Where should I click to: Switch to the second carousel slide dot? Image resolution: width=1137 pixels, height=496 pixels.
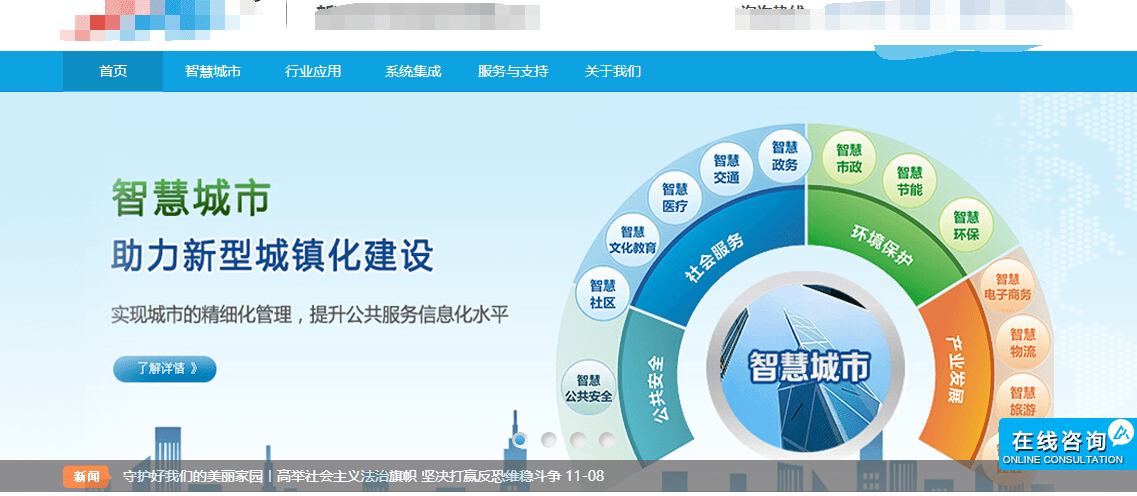(549, 439)
